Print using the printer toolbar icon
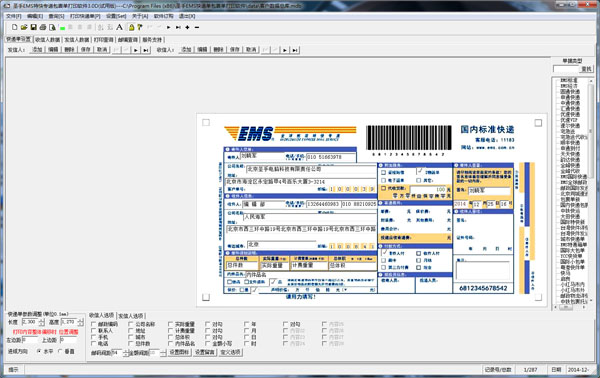Viewport: 600px width, 378px height. 43,27
